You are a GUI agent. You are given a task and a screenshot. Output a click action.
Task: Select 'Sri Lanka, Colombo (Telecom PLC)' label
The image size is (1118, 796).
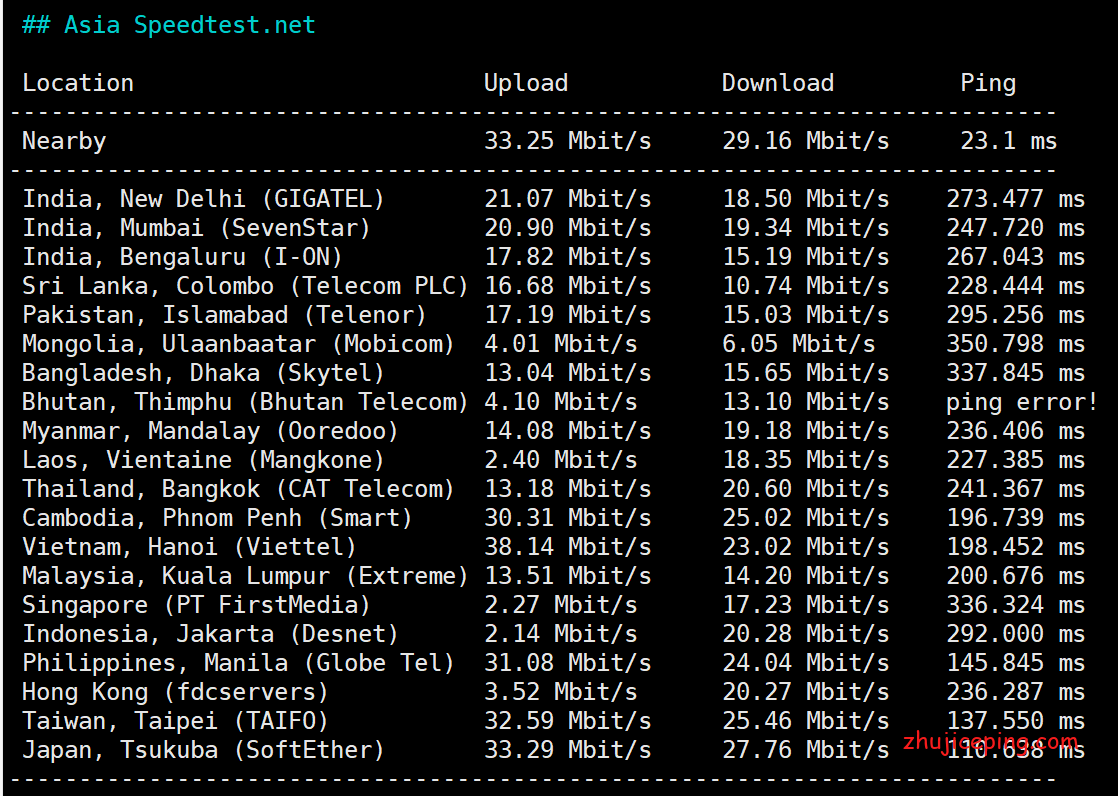(245, 286)
